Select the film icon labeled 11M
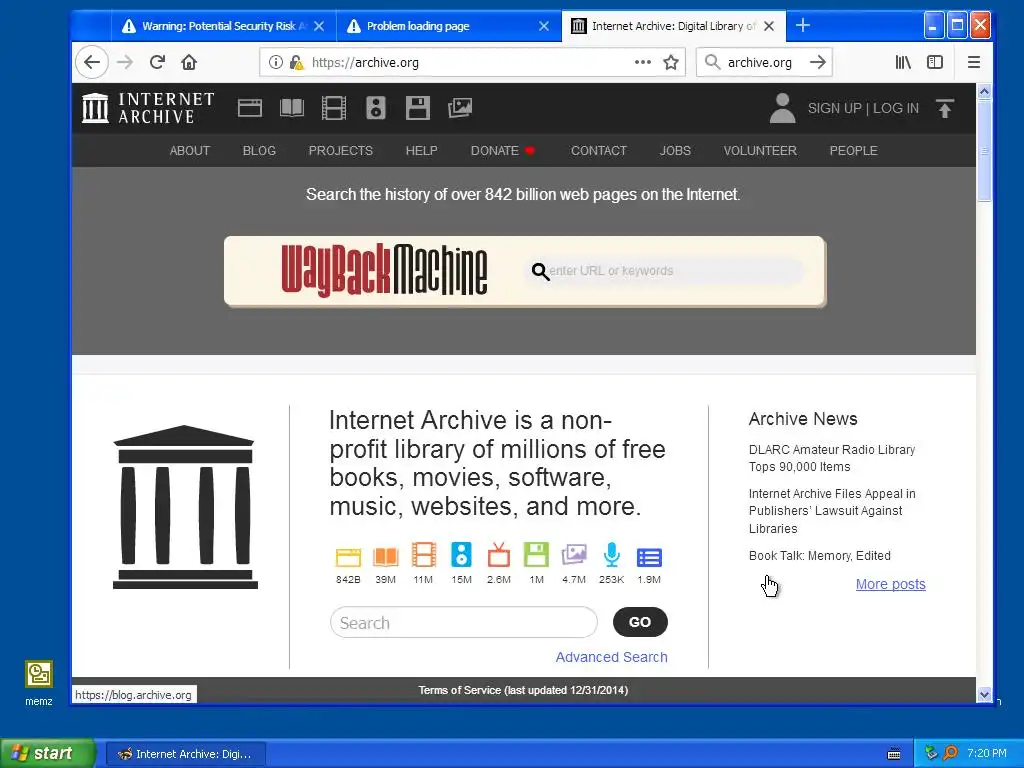 click(x=423, y=555)
